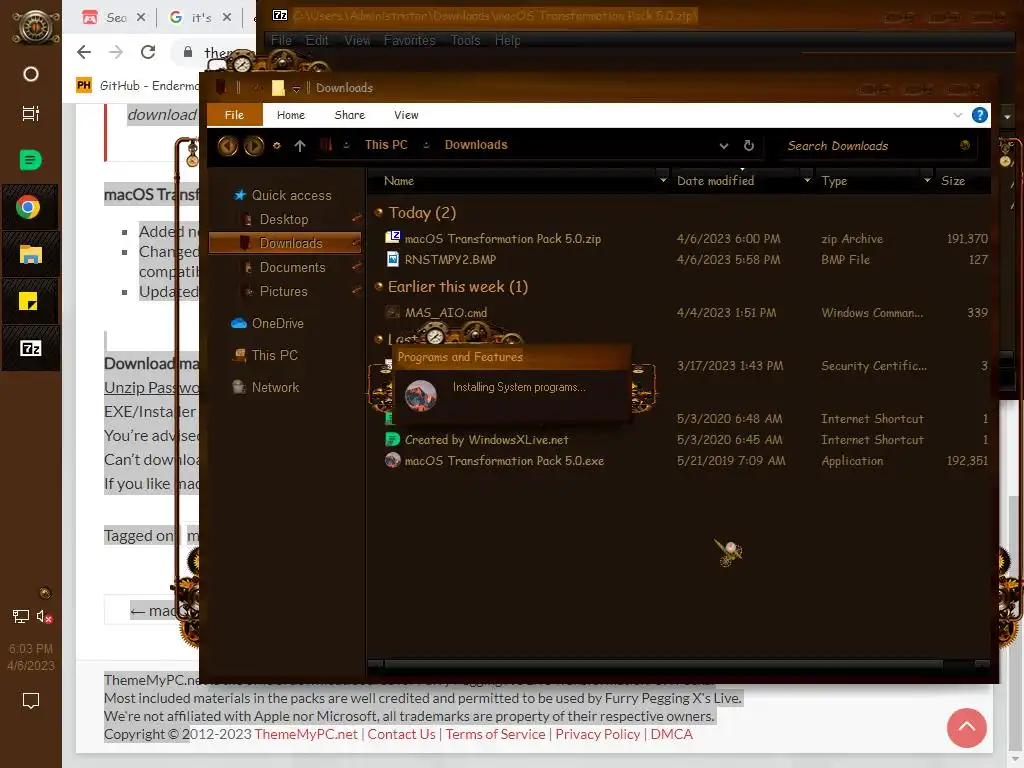Screen dimensions: 1024x768
Task: Open Explorer help question mark icon
Action: 980,116
